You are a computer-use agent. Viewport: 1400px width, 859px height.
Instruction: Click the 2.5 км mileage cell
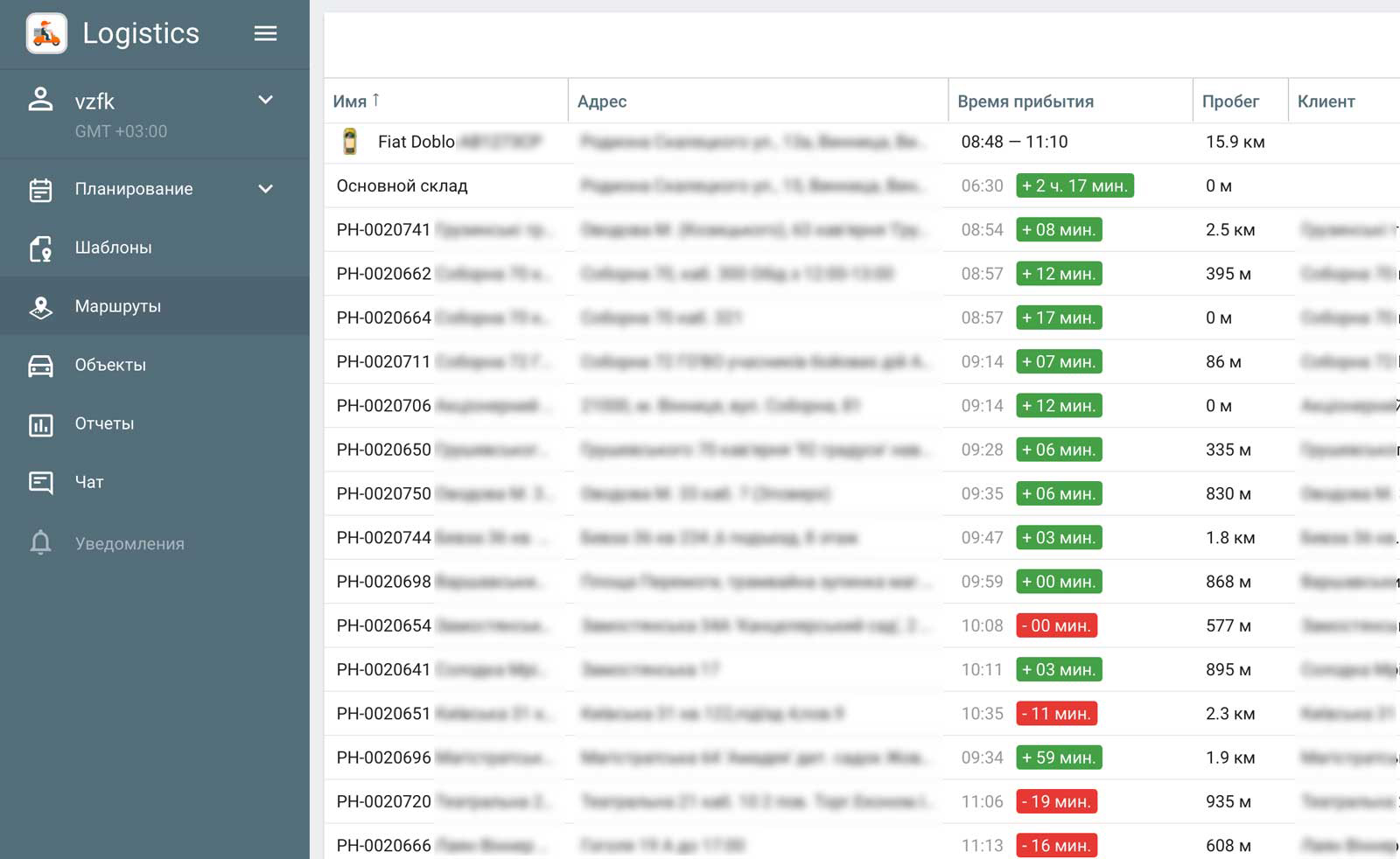[1230, 229]
